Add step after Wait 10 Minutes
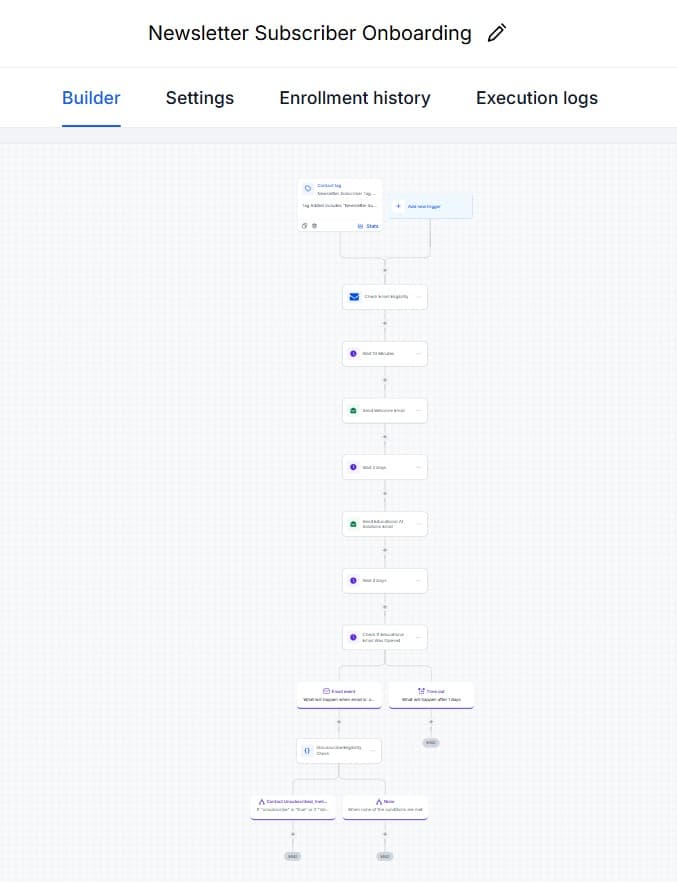 point(385,380)
